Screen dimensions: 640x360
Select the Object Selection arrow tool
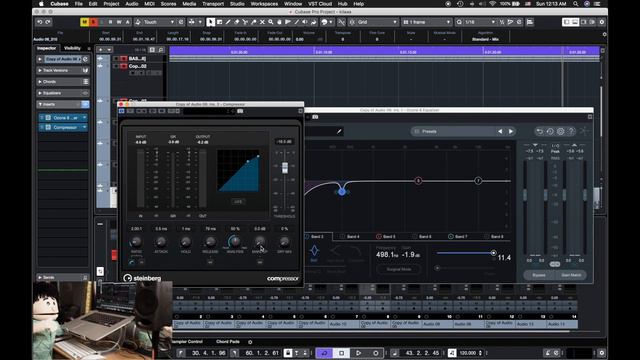(211, 22)
